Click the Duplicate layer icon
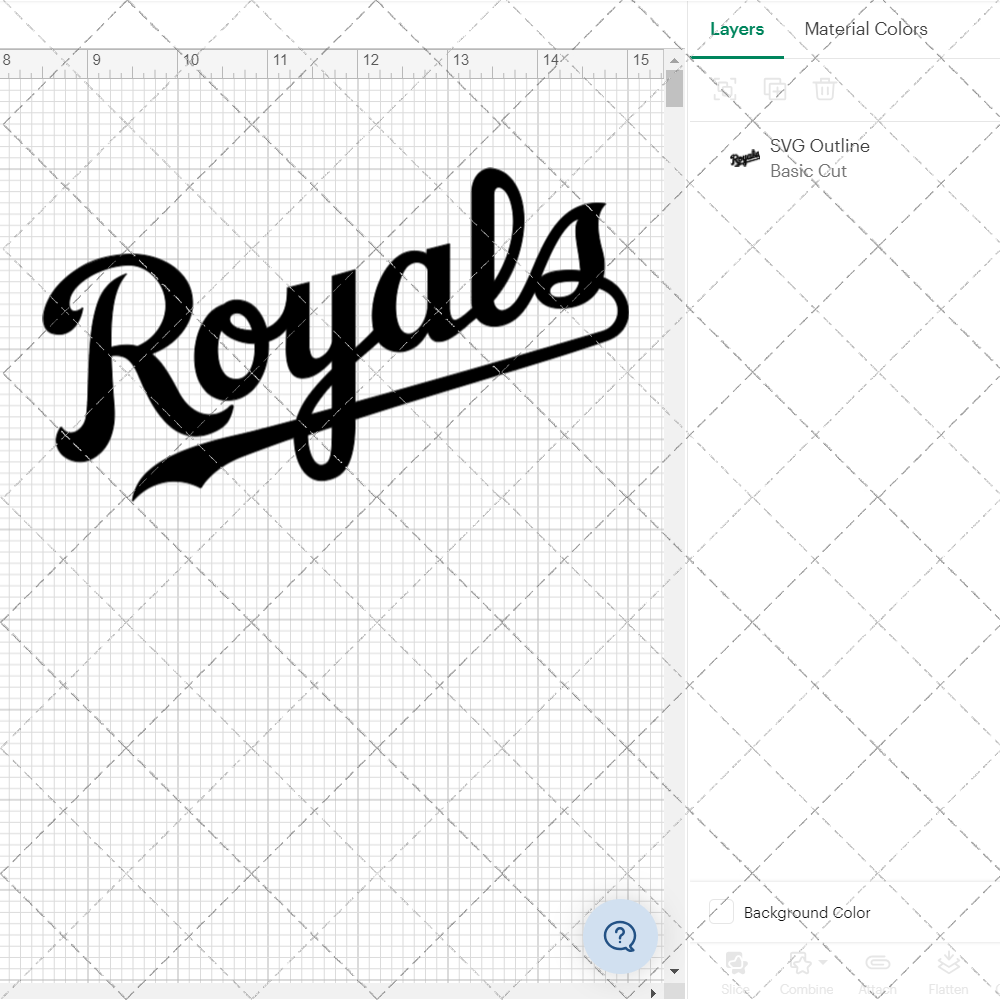The width and height of the screenshot is (1000, 1000). (x=775, y=89)
